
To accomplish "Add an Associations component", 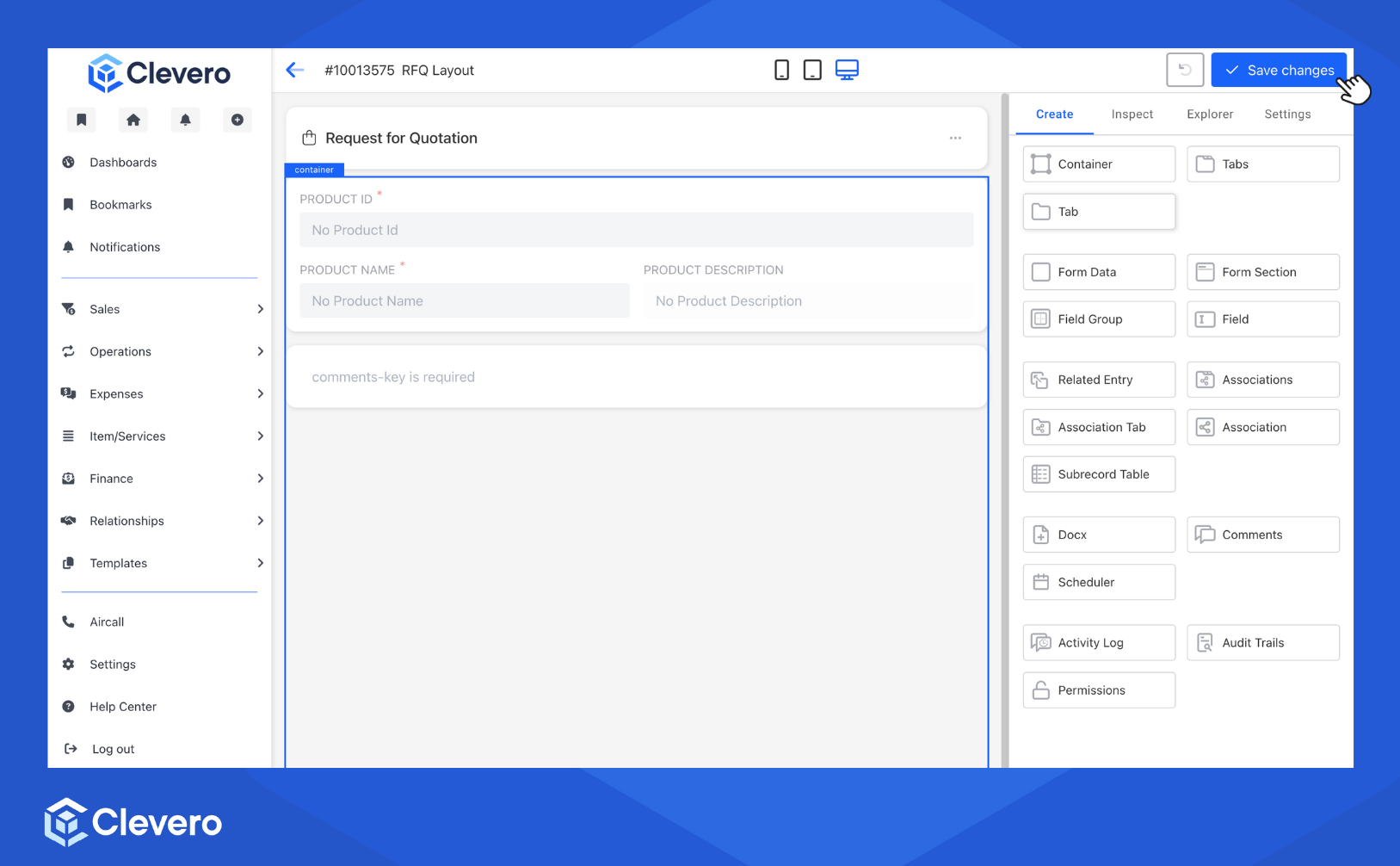I will click(x=1263, y=380).
